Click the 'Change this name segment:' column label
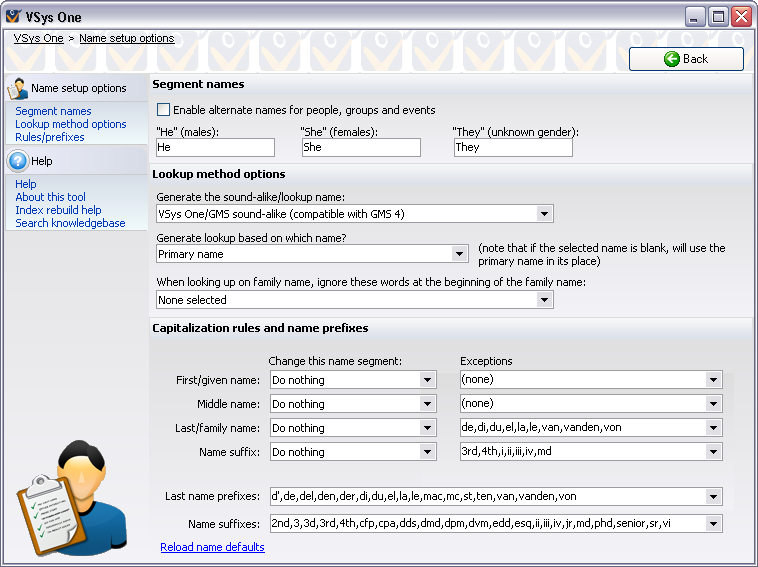The height and width of the screenshot is (567, 758). (x=335, y=361)
